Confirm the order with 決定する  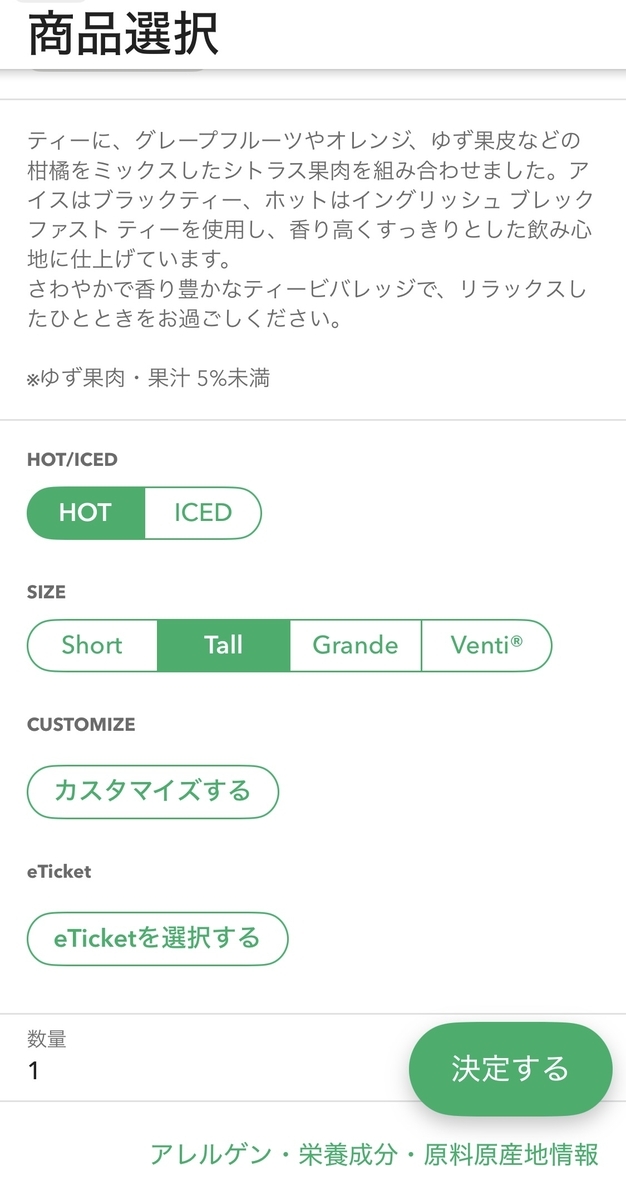click(510, 1069)
